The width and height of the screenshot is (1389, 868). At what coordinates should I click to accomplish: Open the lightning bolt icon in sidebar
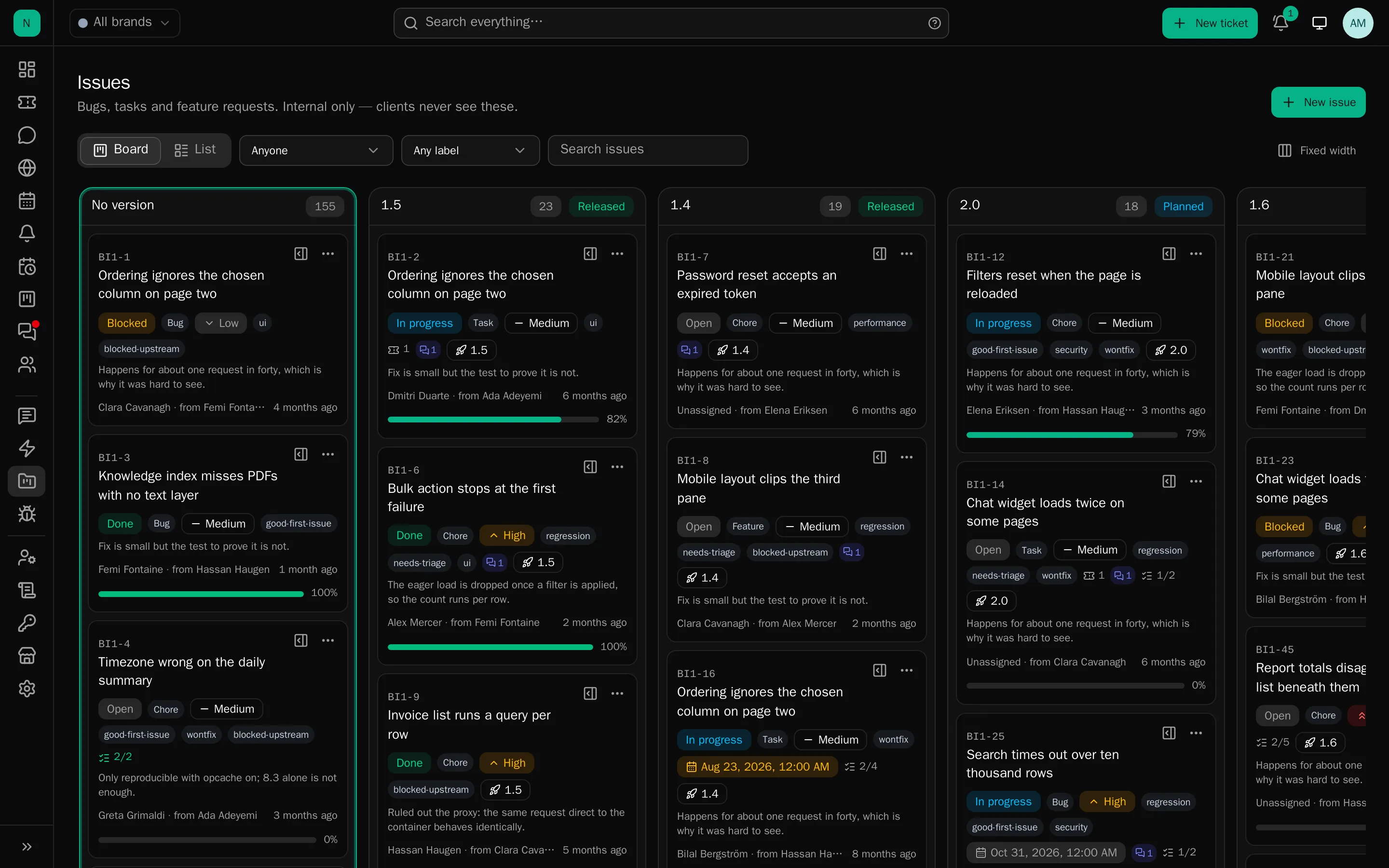[x=27, y=448]
